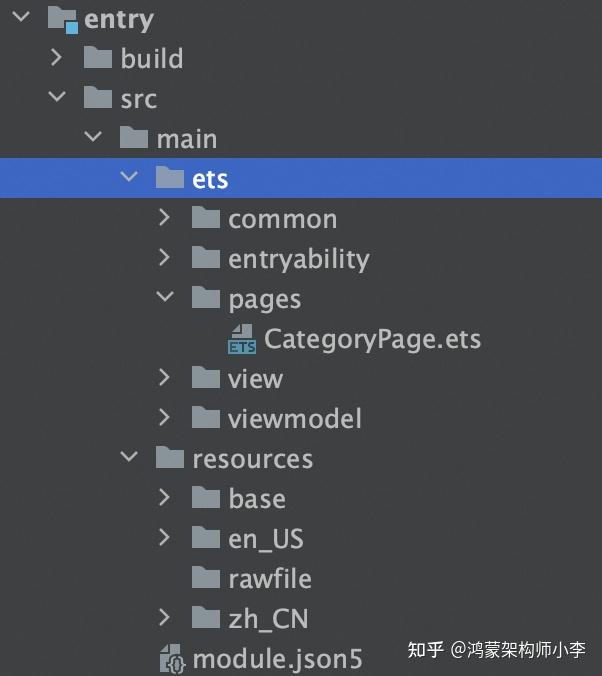Select the base folder label
This screenshot has height=676, width=602.
click(257, 499)
